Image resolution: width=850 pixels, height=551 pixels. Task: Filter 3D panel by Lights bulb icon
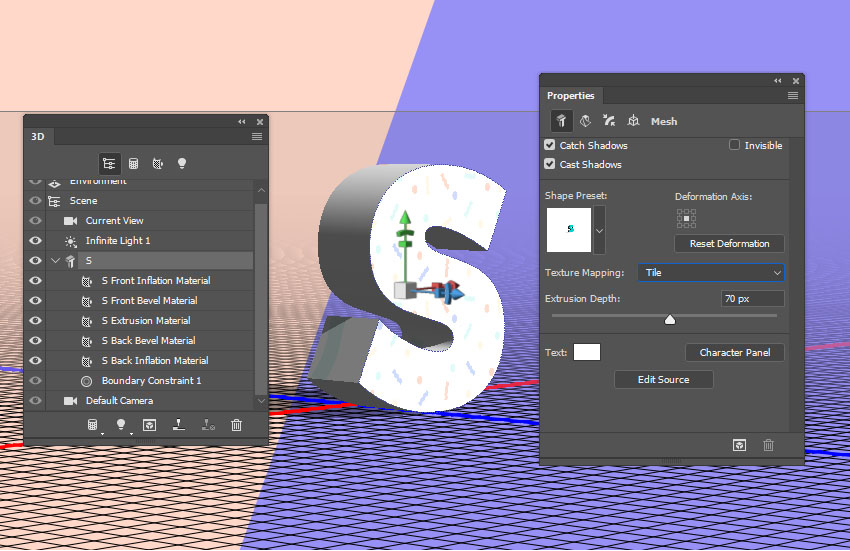tap(182, 163)
